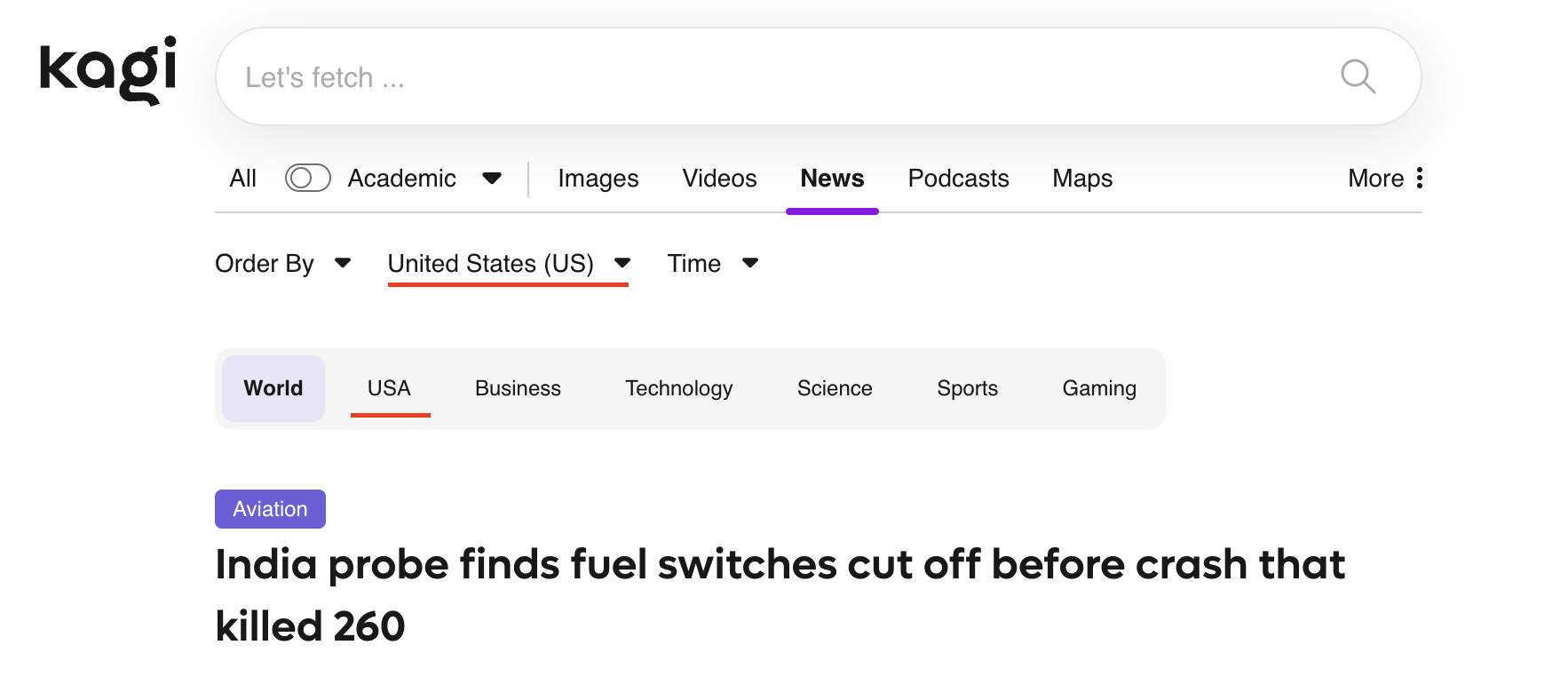1568x677 pixels.
Task: Switch to the All search tab
Action: click(x=242, y=179)
